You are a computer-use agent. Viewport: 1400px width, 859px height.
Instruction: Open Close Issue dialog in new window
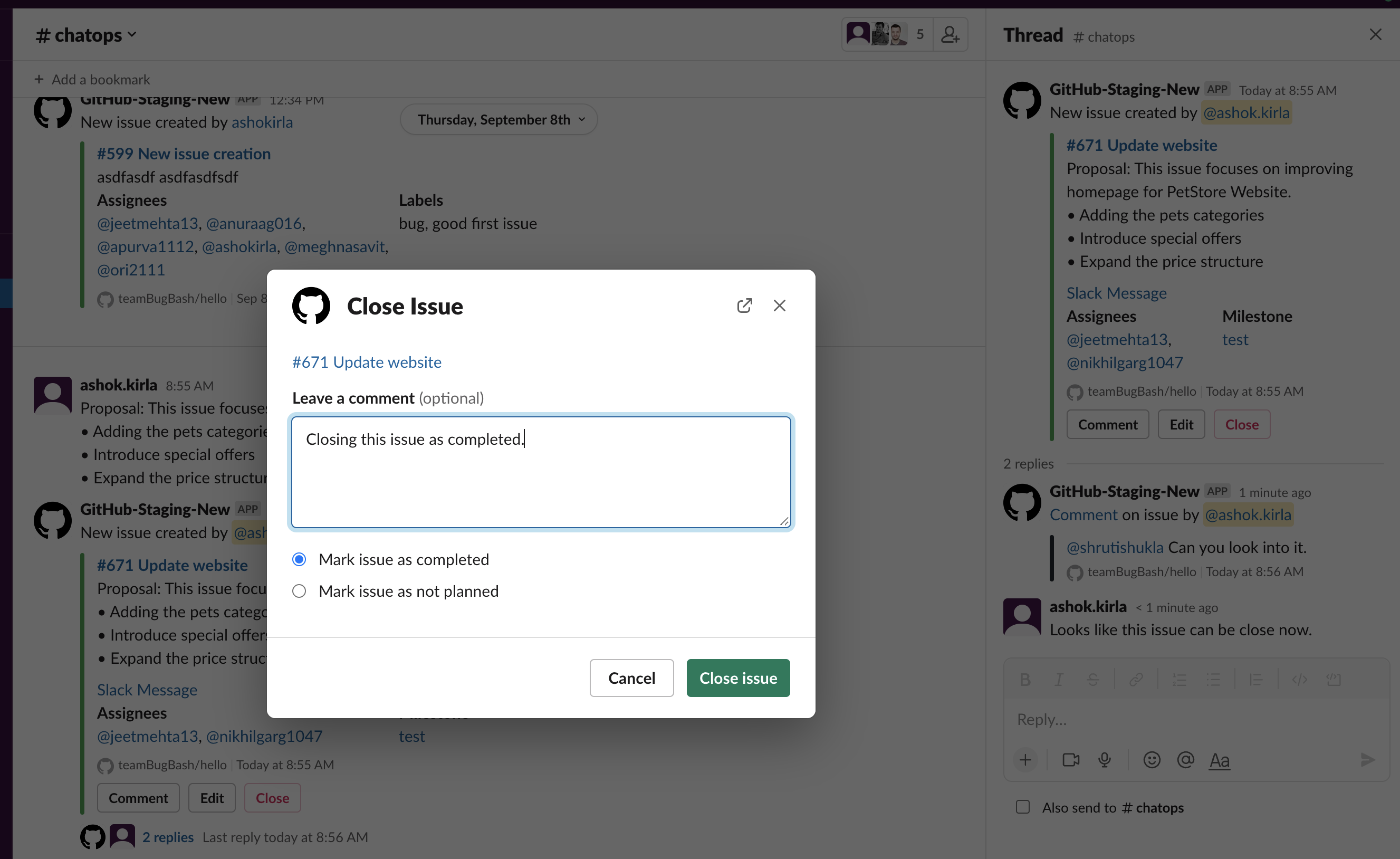[x=744, y=306]
